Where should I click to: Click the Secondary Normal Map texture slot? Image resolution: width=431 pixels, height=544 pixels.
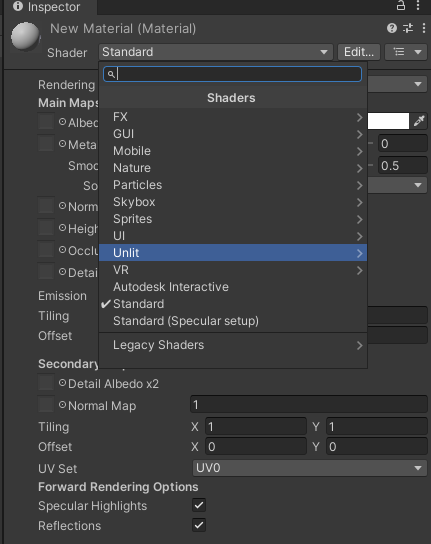pos(46,404)
